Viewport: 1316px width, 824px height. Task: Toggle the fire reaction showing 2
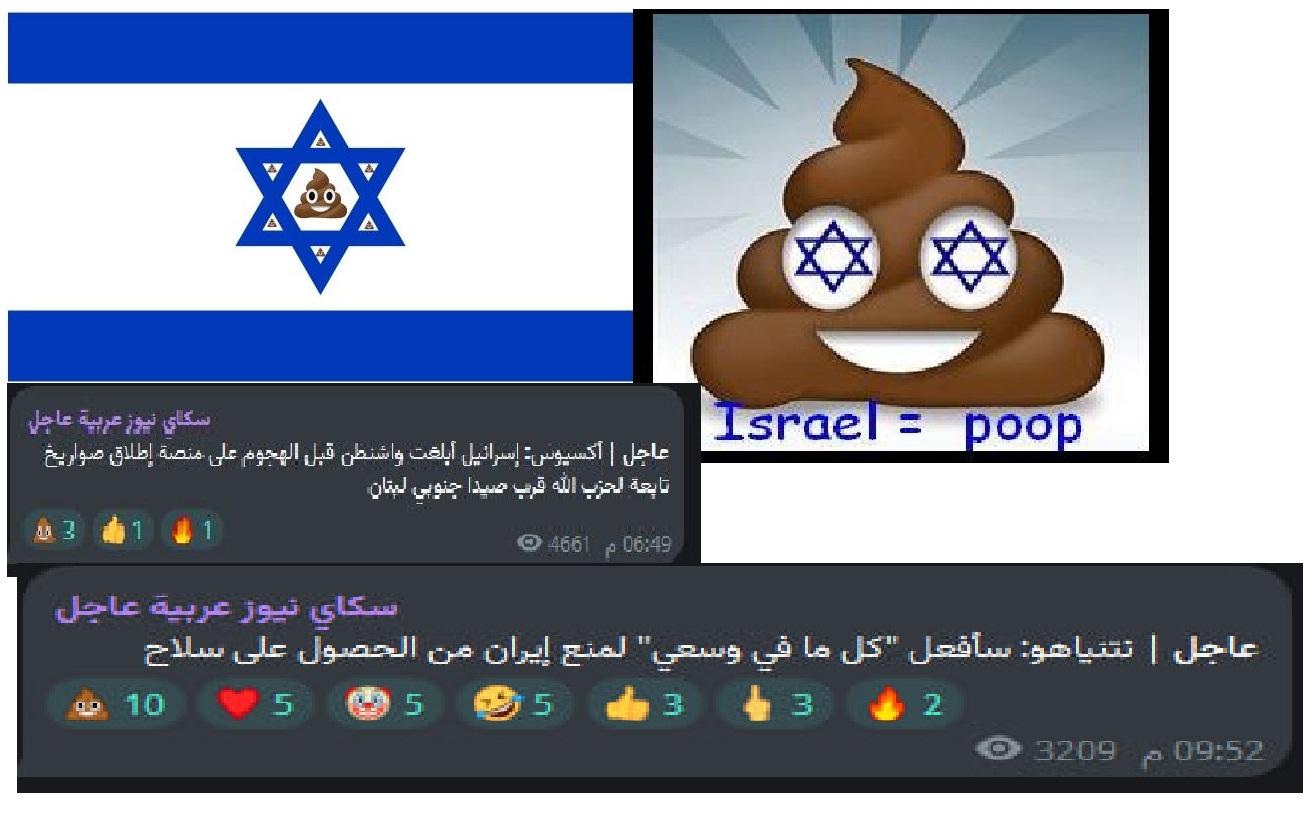(x=902, y=706)
